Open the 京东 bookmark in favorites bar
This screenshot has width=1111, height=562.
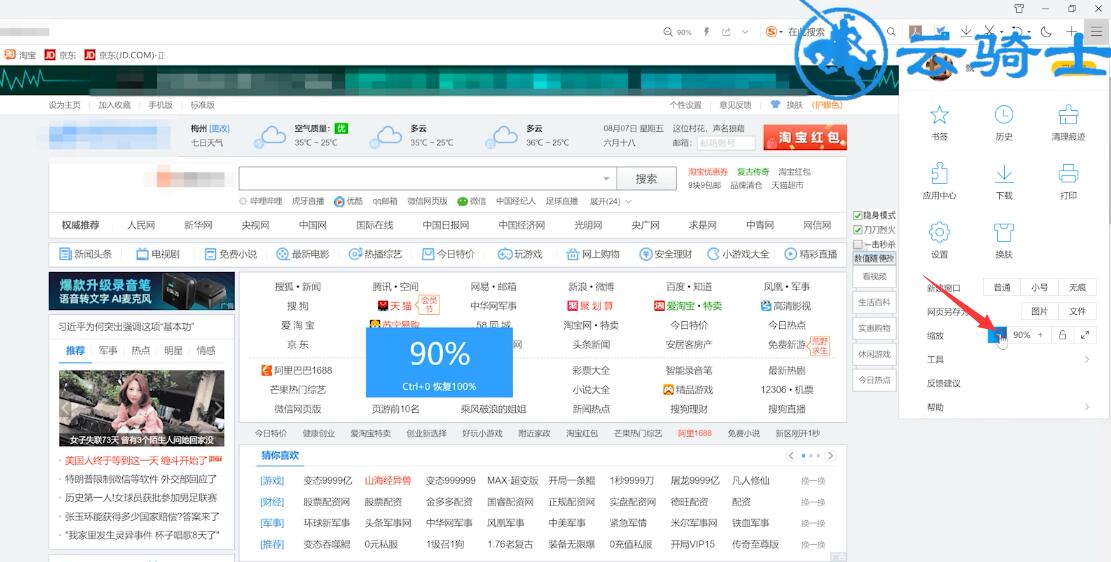pos(60,55)
